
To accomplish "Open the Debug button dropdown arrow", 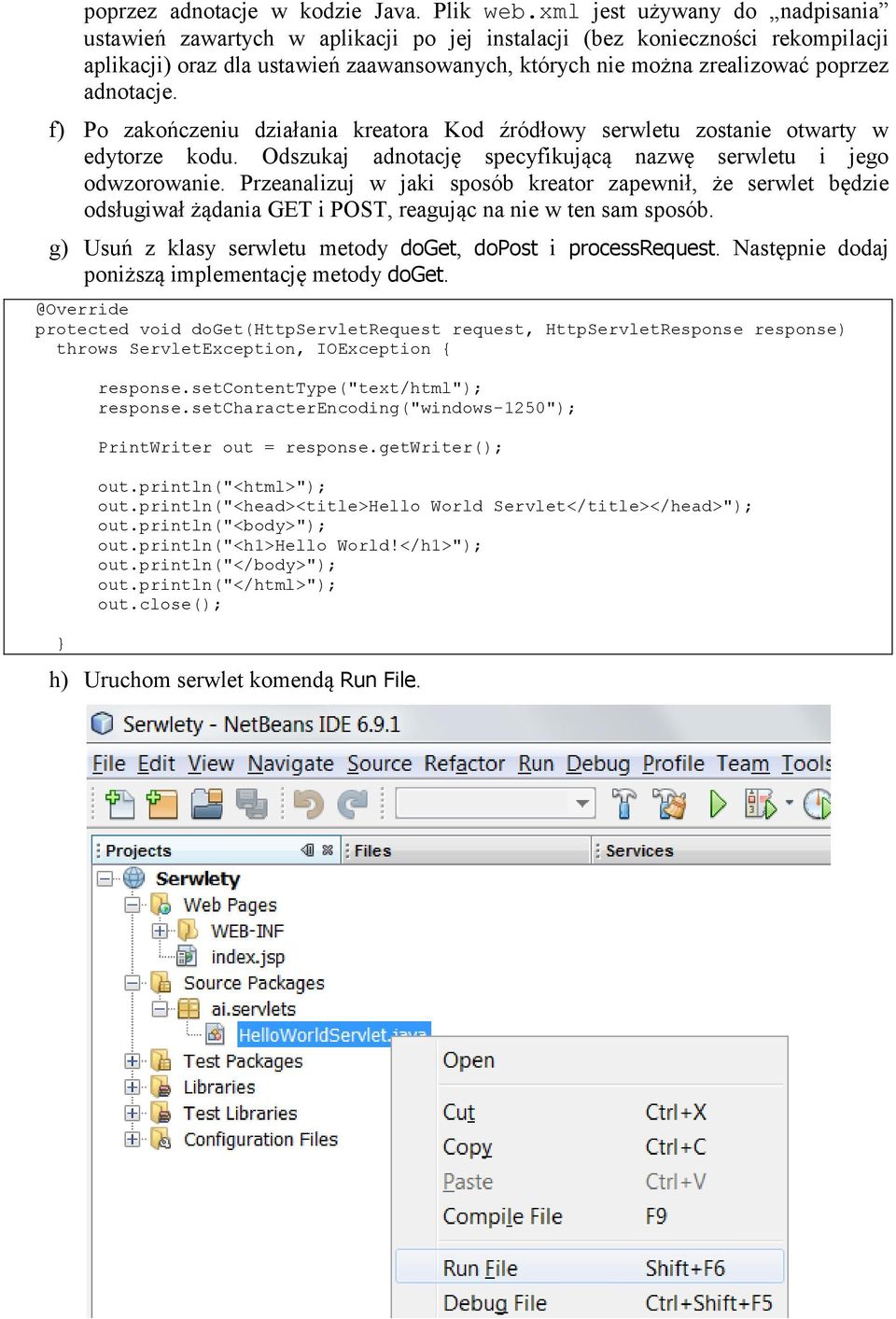I will click(x=789, y=803).
